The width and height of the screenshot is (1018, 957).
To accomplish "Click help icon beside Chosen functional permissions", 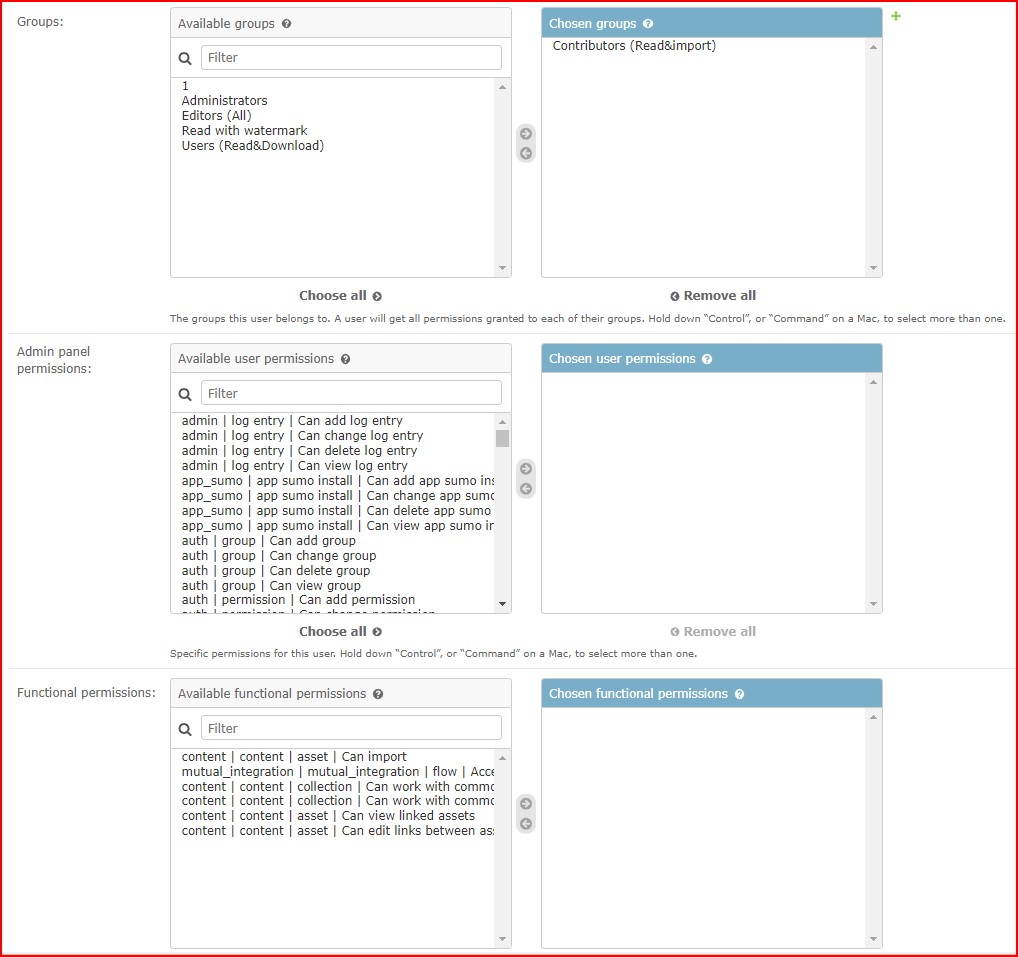I will pos(739,694).
